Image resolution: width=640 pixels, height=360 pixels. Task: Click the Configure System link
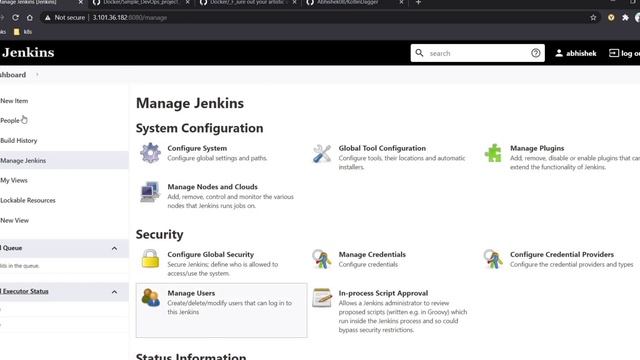(x=197, y=148)
